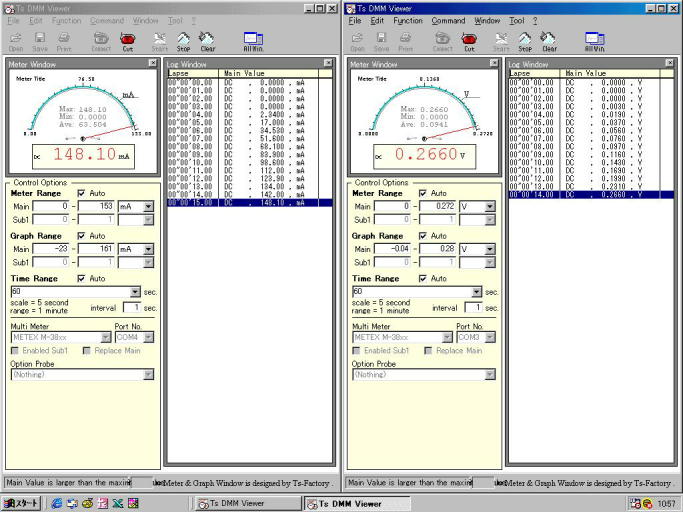Click Cut connection icon in right DMM Viewer

click(469, 42)
